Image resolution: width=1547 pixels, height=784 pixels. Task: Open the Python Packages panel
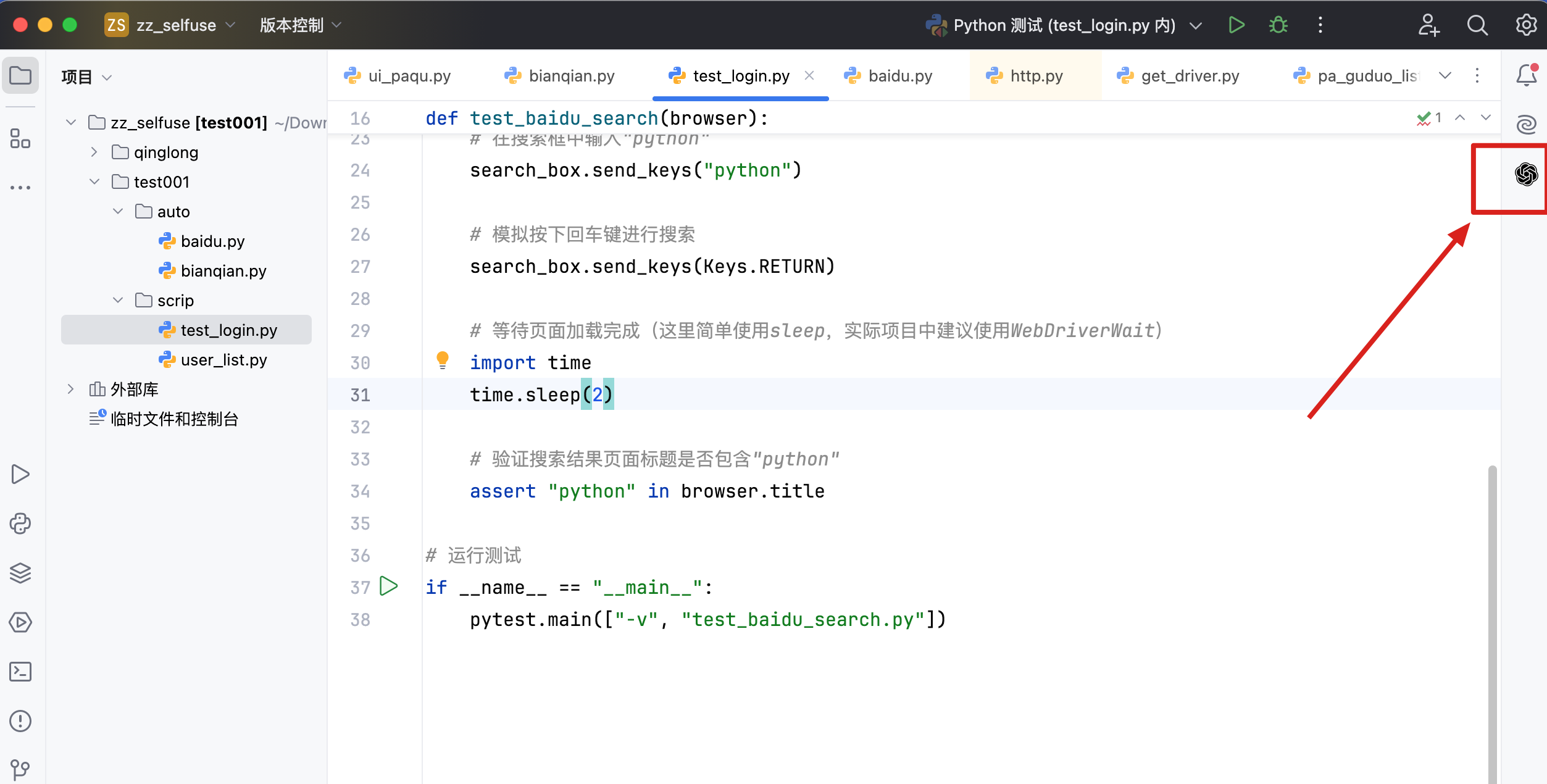click(x=20, y=573)
